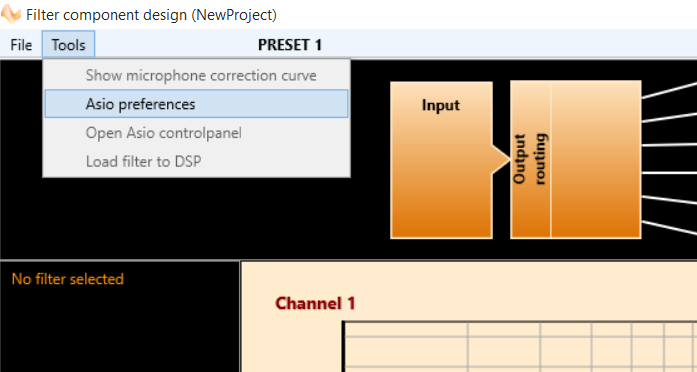This screenshot has width=697, height=372.
Task: Click the No filter selected text
Action: [x=68, y=279]
